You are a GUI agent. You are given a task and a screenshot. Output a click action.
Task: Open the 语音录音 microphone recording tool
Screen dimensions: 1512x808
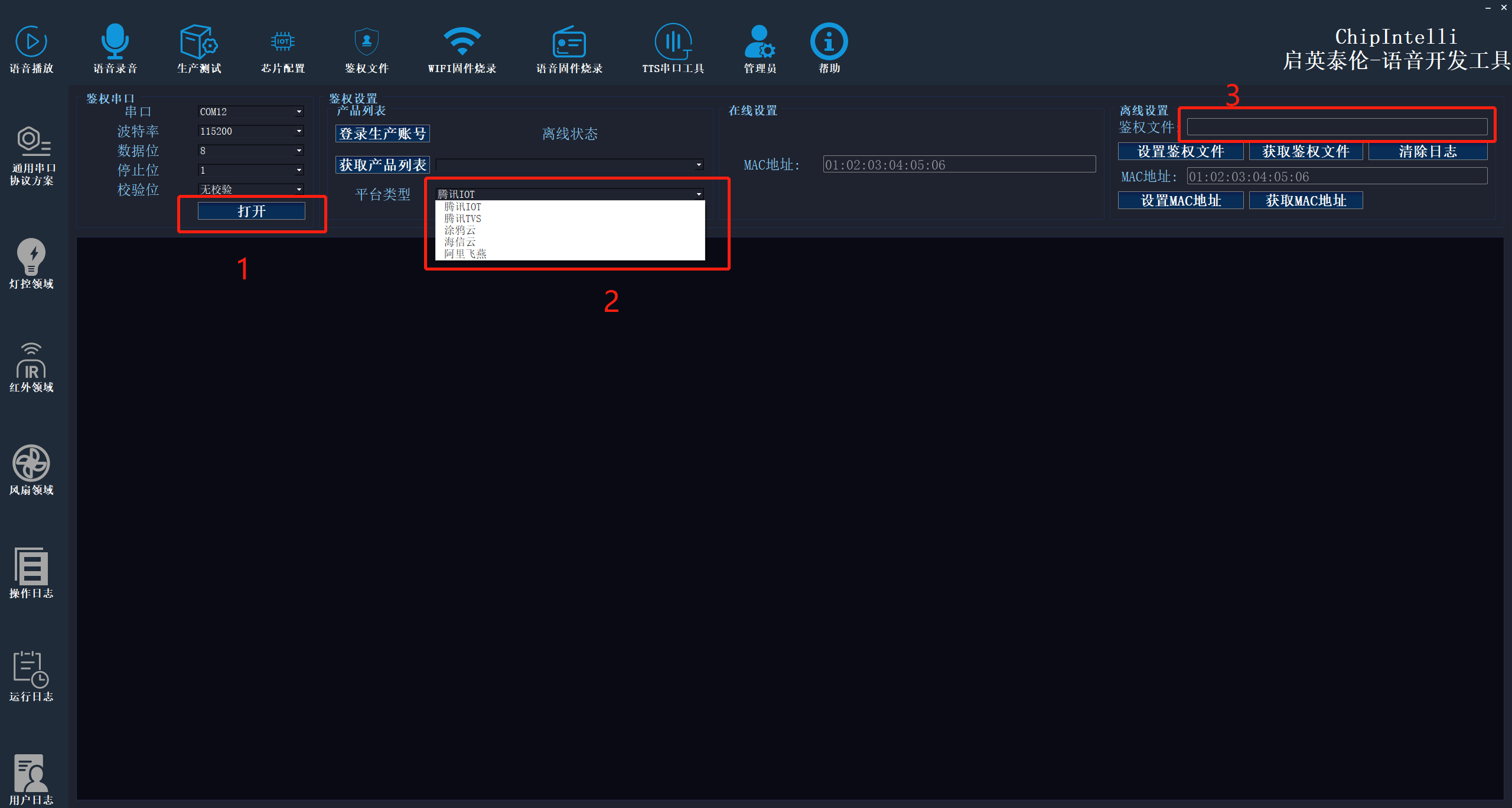[x=115, y=49]
